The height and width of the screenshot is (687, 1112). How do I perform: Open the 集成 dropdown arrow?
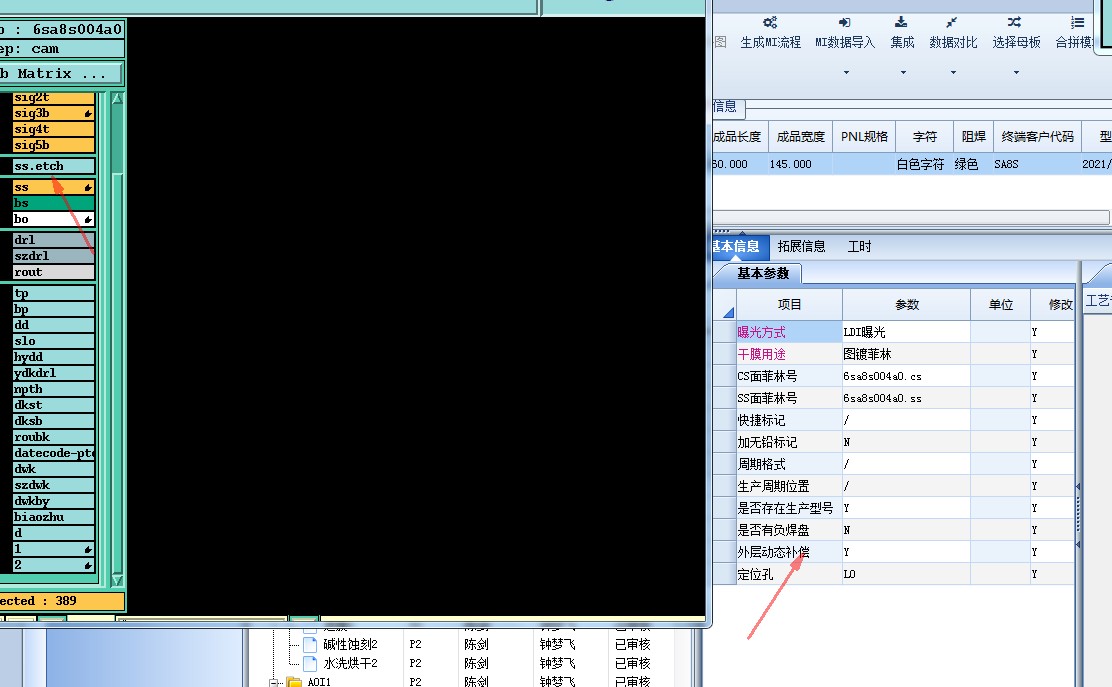point(903,72)
